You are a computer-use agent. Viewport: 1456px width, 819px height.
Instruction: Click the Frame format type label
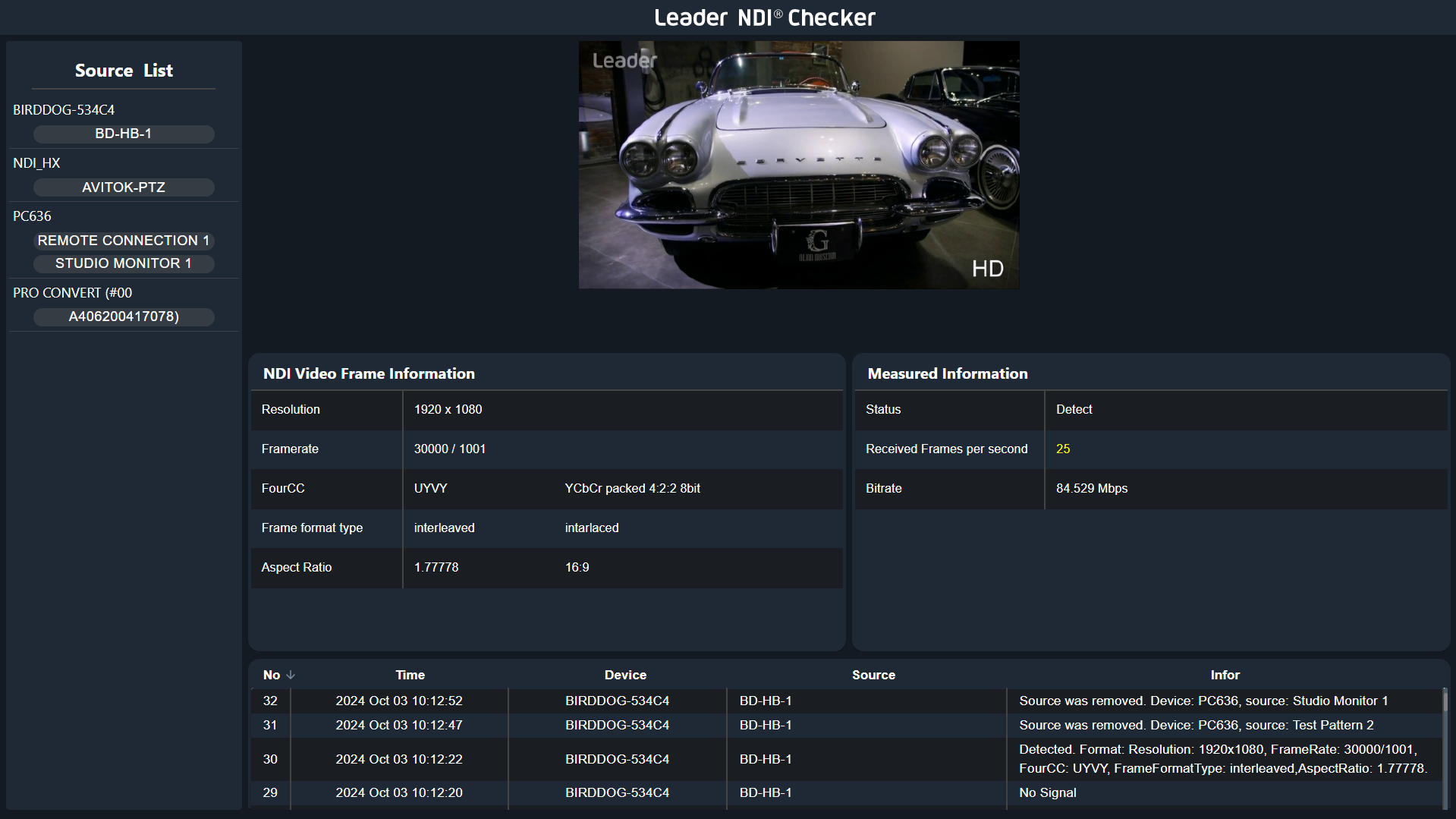(x=312, y=528)
